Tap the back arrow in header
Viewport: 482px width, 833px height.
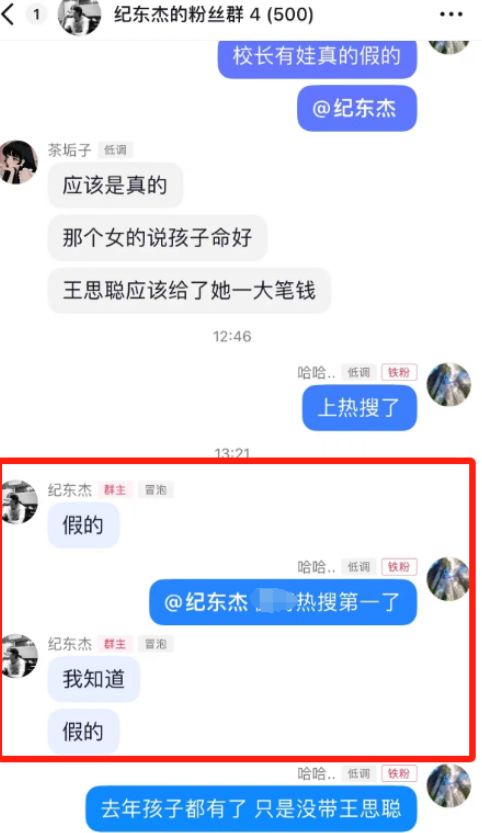(x=9, y=14)
